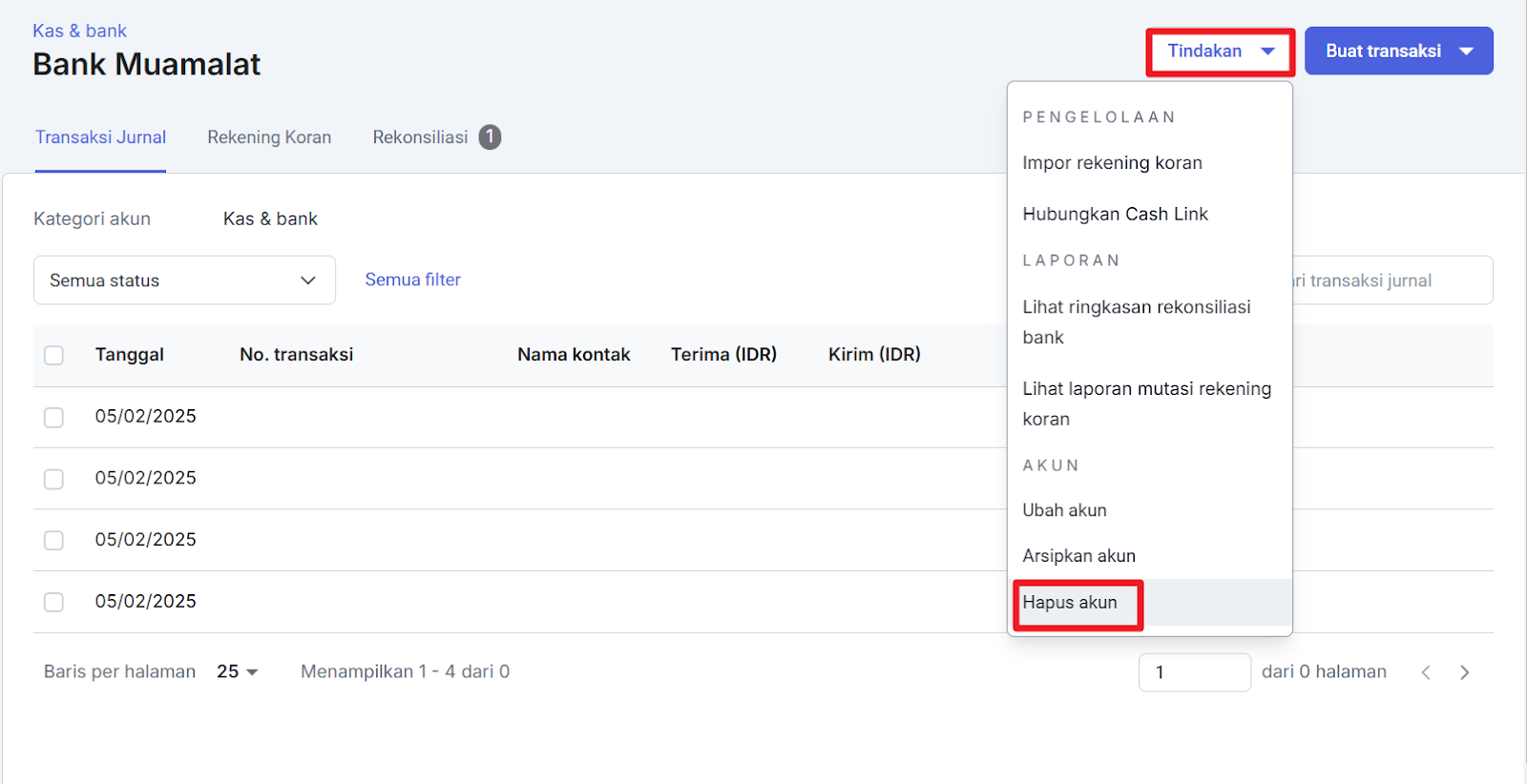
Task: Click the Kas & bank breadcrumb link
Action: pos(79,31)
